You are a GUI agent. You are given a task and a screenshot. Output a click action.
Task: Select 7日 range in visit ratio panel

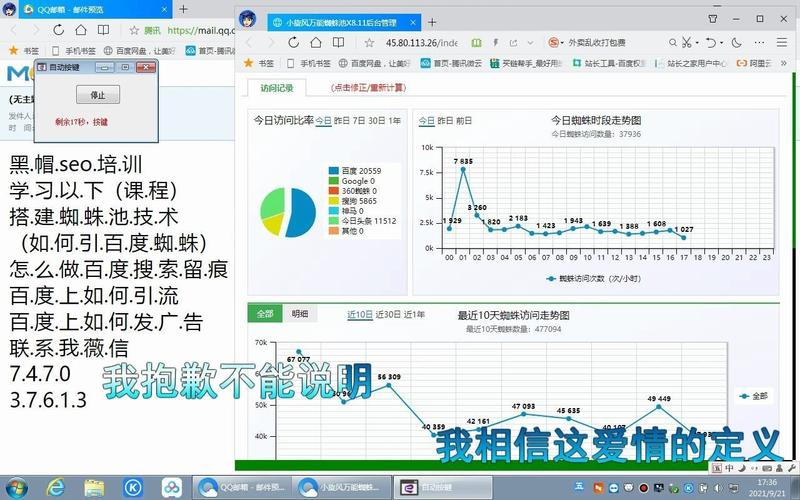click(359, 121)
